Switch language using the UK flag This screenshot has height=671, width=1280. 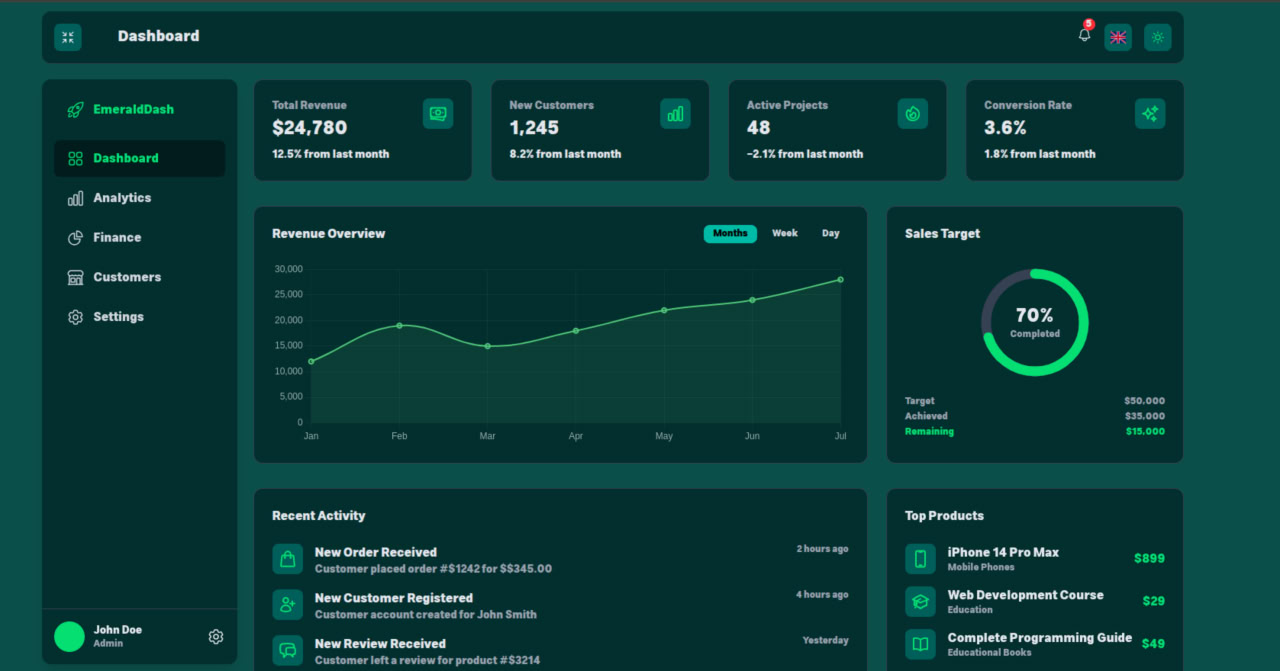point(1118,37)
